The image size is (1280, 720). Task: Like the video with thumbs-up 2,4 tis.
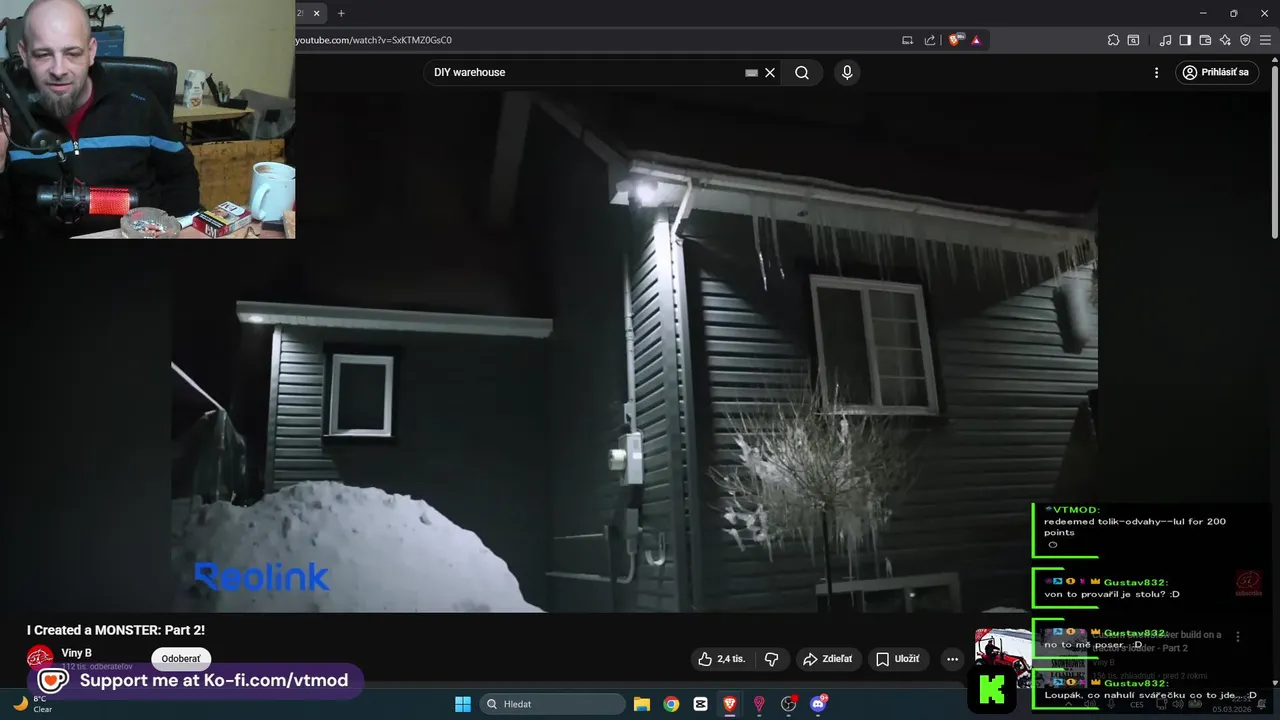click(722, 659)
